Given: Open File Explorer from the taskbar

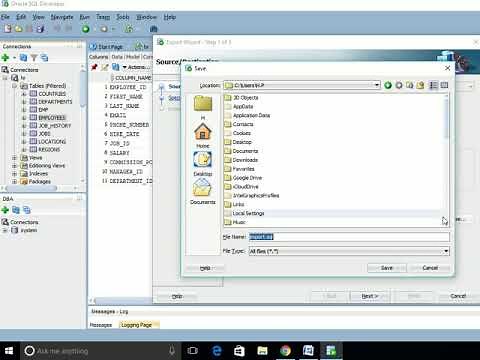Looking at the screenshot, I should (x=262, y=351).
